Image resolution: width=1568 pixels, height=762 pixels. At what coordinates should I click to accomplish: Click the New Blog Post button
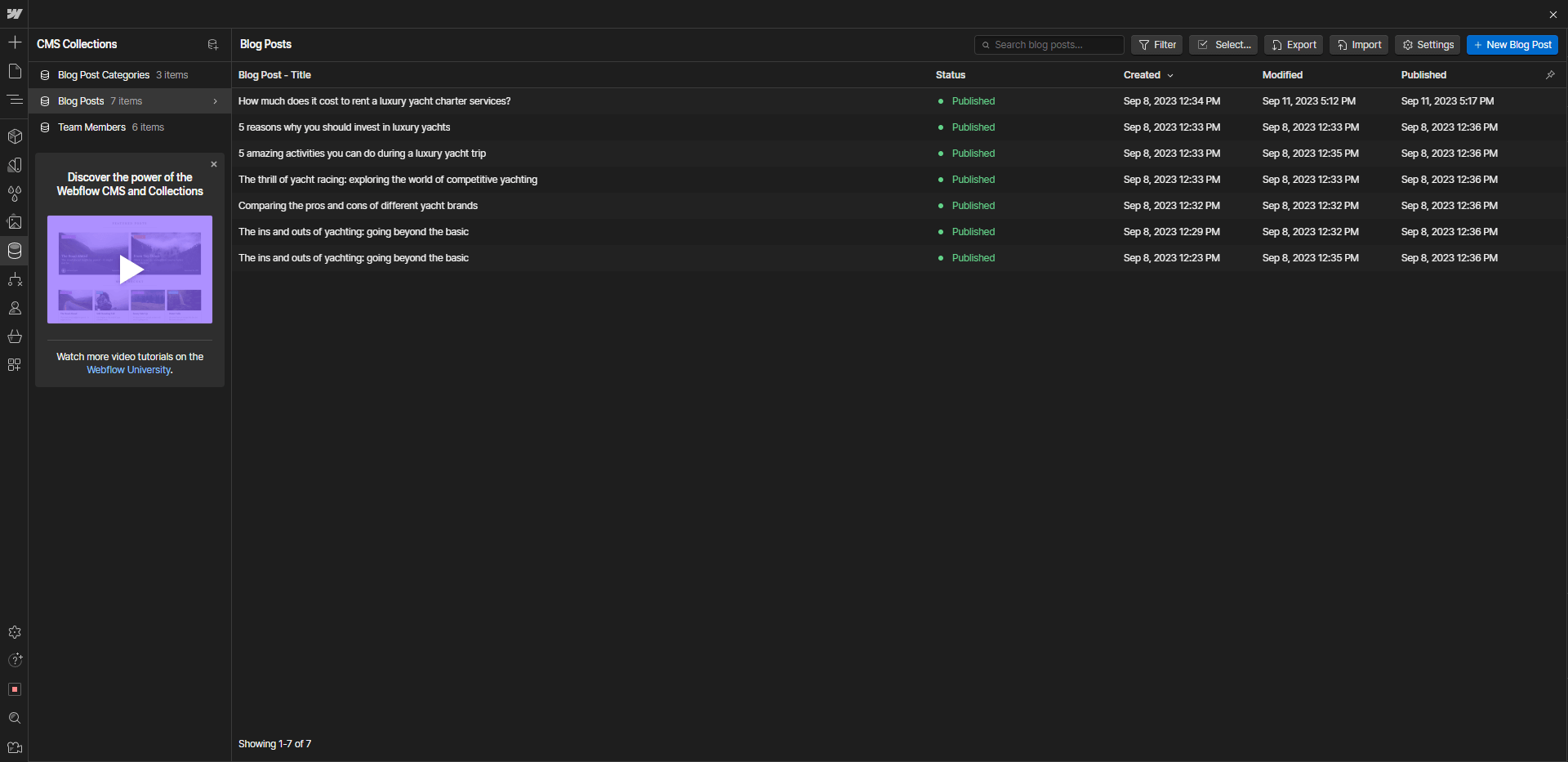pyautogui.click(x=1512, y=45)
